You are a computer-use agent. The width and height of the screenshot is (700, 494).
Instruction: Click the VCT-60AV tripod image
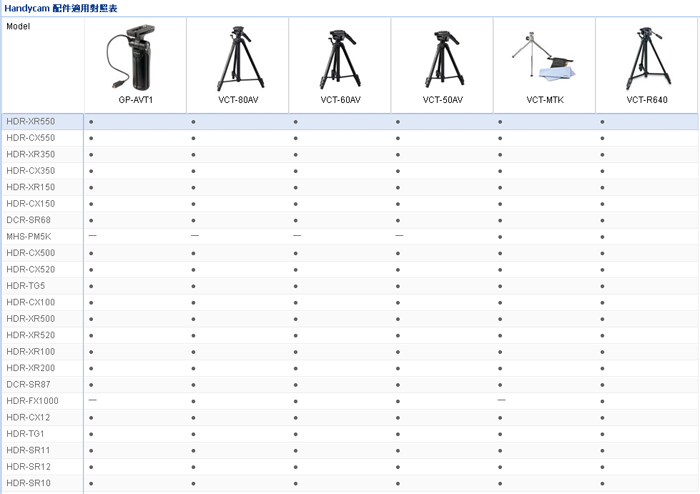point(340,59)
